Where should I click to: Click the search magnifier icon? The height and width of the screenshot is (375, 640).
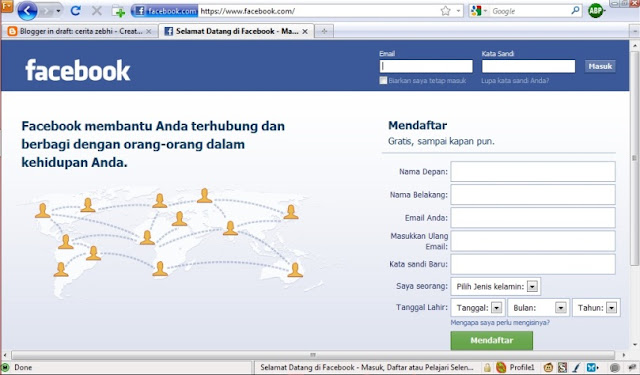575,11
